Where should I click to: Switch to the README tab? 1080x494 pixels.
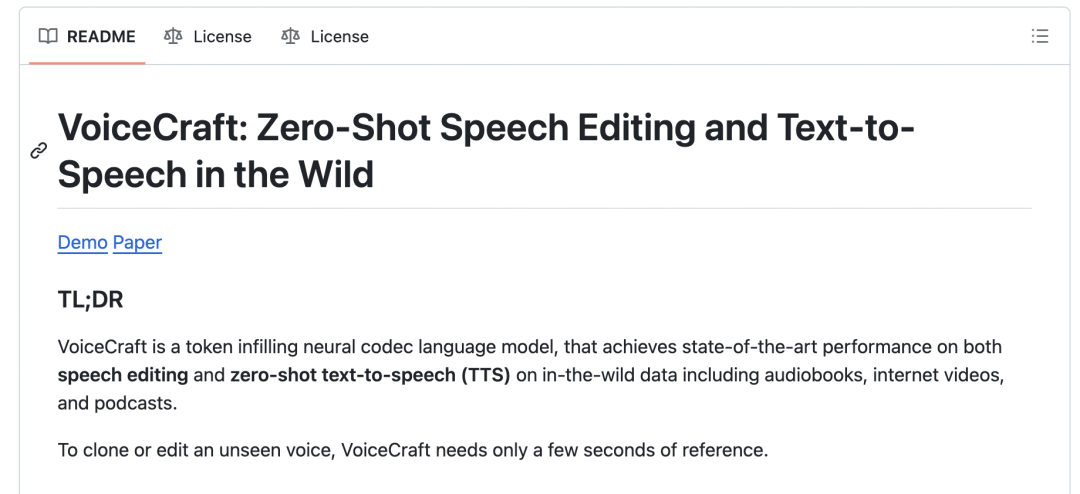click(x=98, y=37)
